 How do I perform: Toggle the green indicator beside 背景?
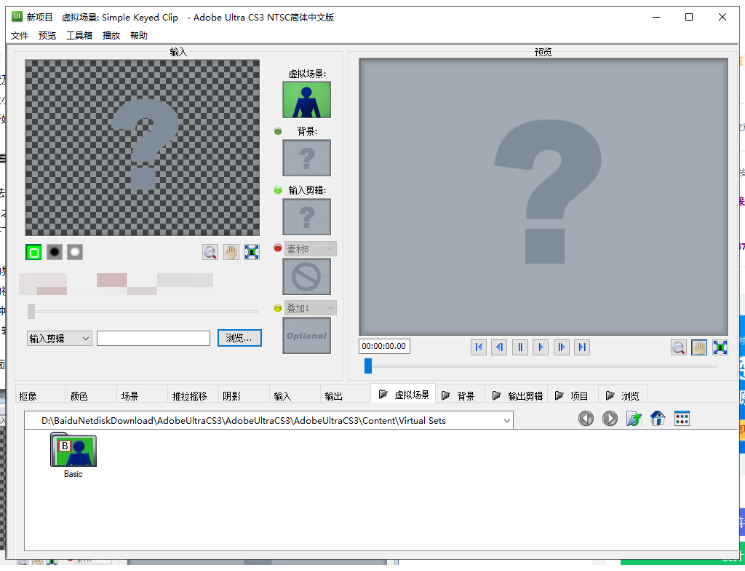[278, 132]
